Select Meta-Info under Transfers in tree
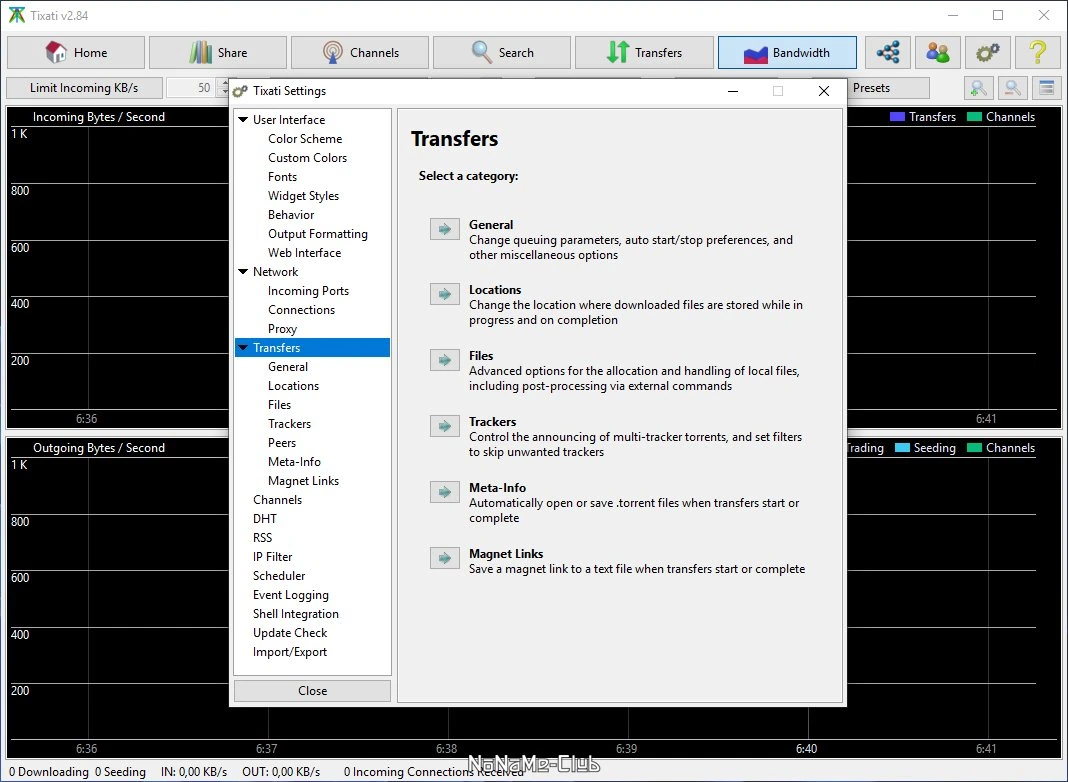Viewport: 1068px width, 782px height. coord(294,463)
